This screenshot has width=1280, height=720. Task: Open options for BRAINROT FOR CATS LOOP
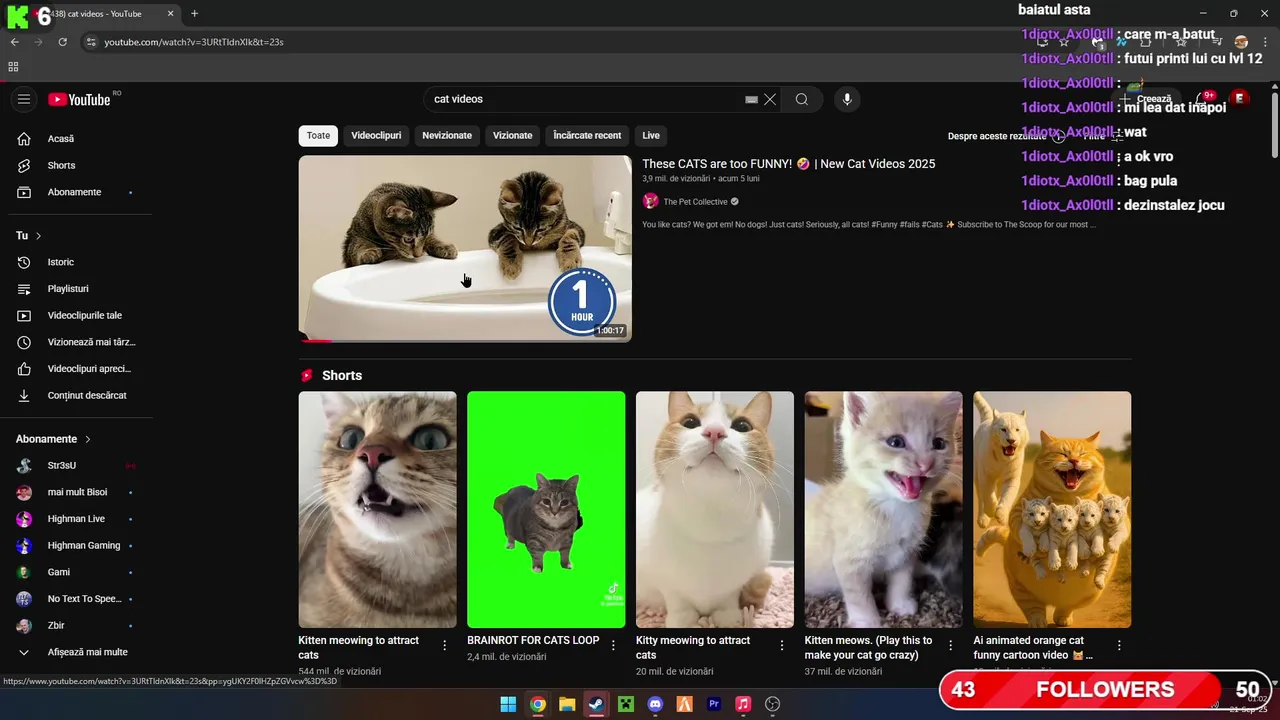click(x=614, y=646)
